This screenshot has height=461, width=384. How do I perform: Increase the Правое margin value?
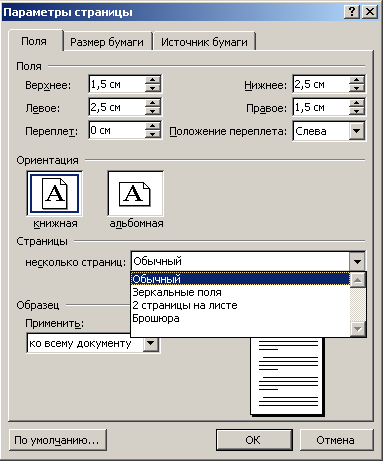coord(357,103)
